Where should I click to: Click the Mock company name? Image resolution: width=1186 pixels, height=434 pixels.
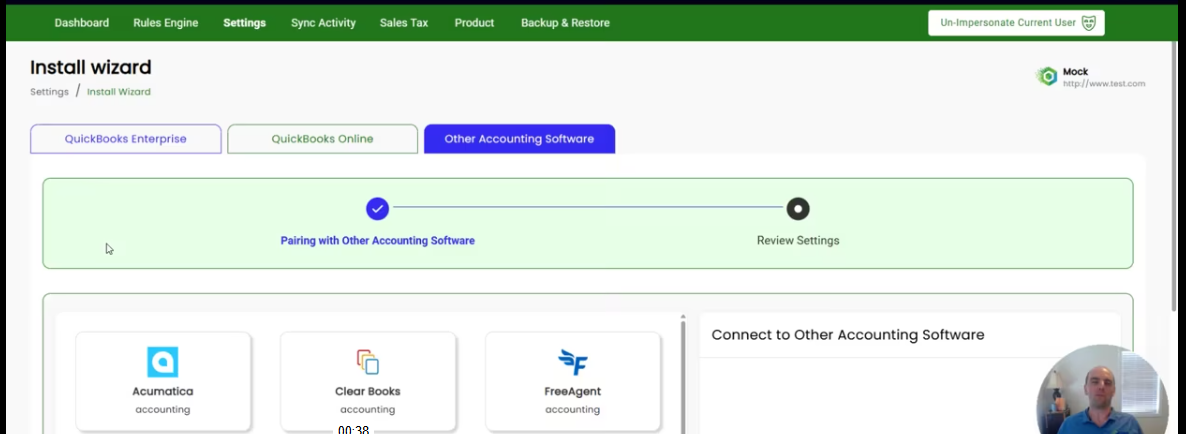tap(1076, 72)
